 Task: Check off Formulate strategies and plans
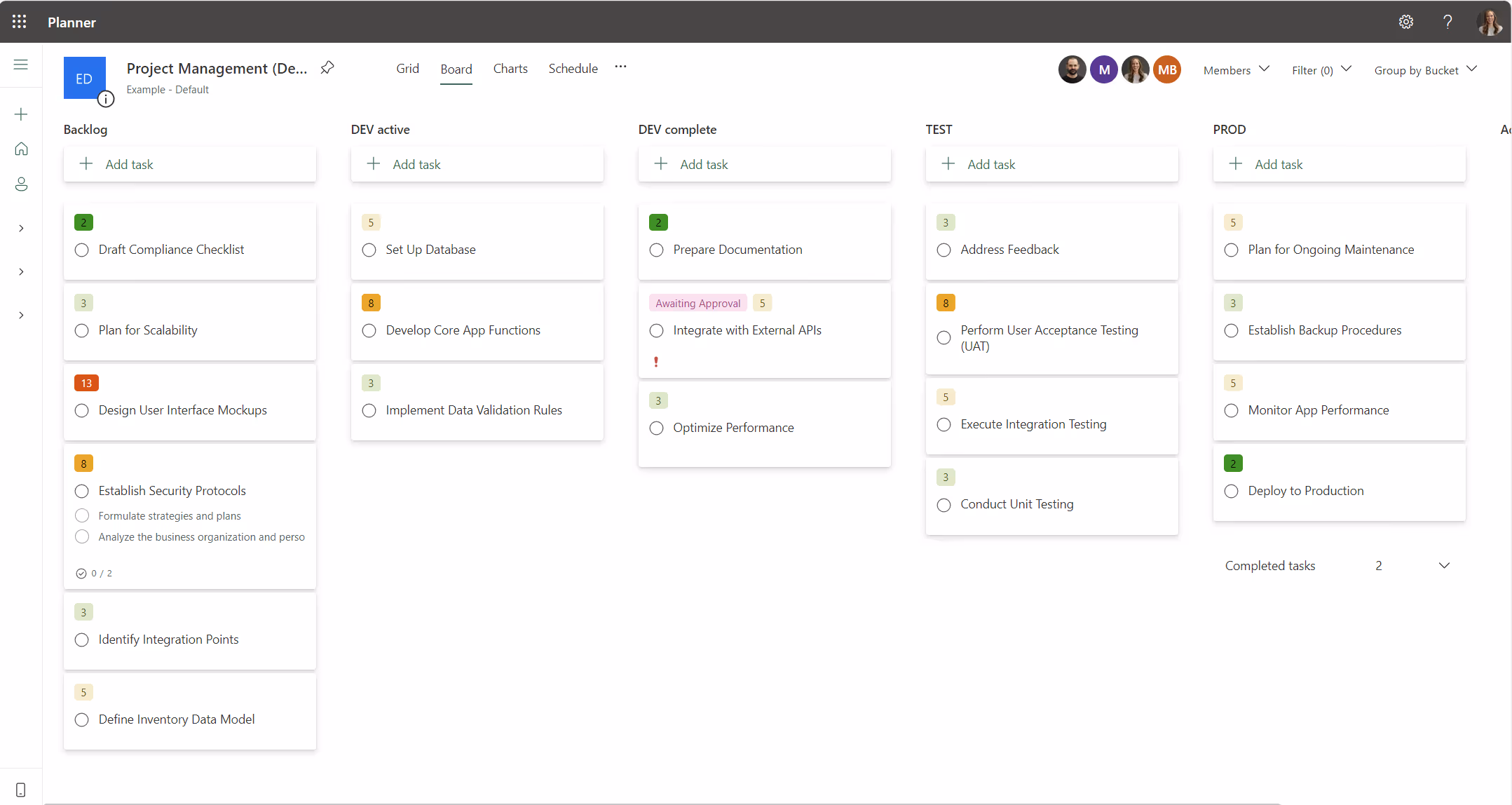82,516
